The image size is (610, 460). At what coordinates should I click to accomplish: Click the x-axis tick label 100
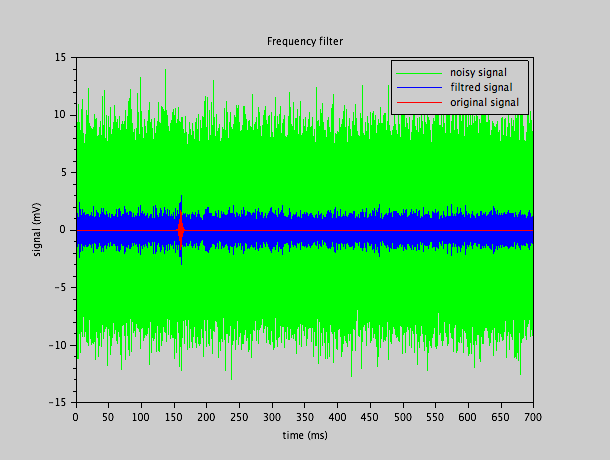tap(141, 416)
